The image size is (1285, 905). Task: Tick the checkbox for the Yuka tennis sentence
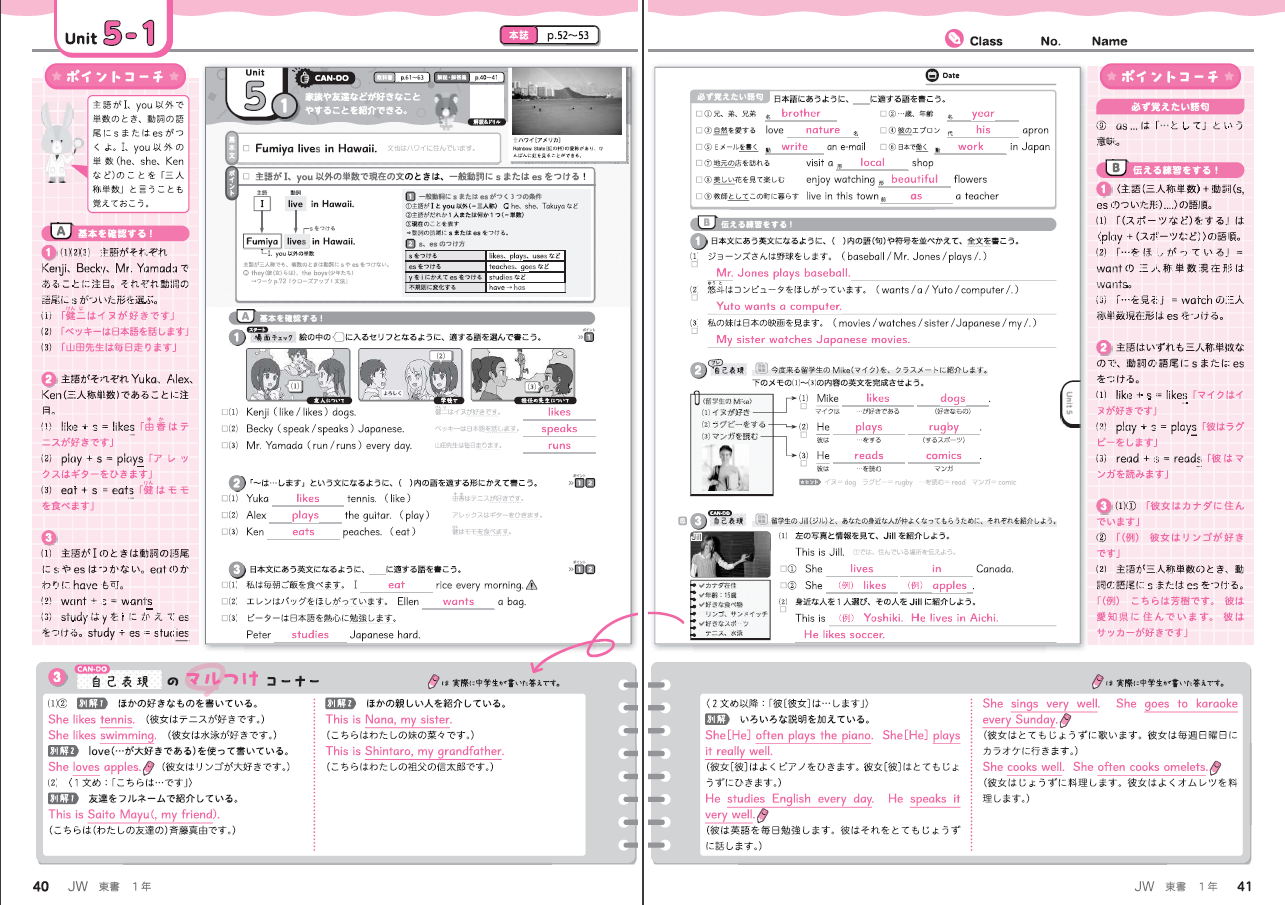[x=225, y=498]
